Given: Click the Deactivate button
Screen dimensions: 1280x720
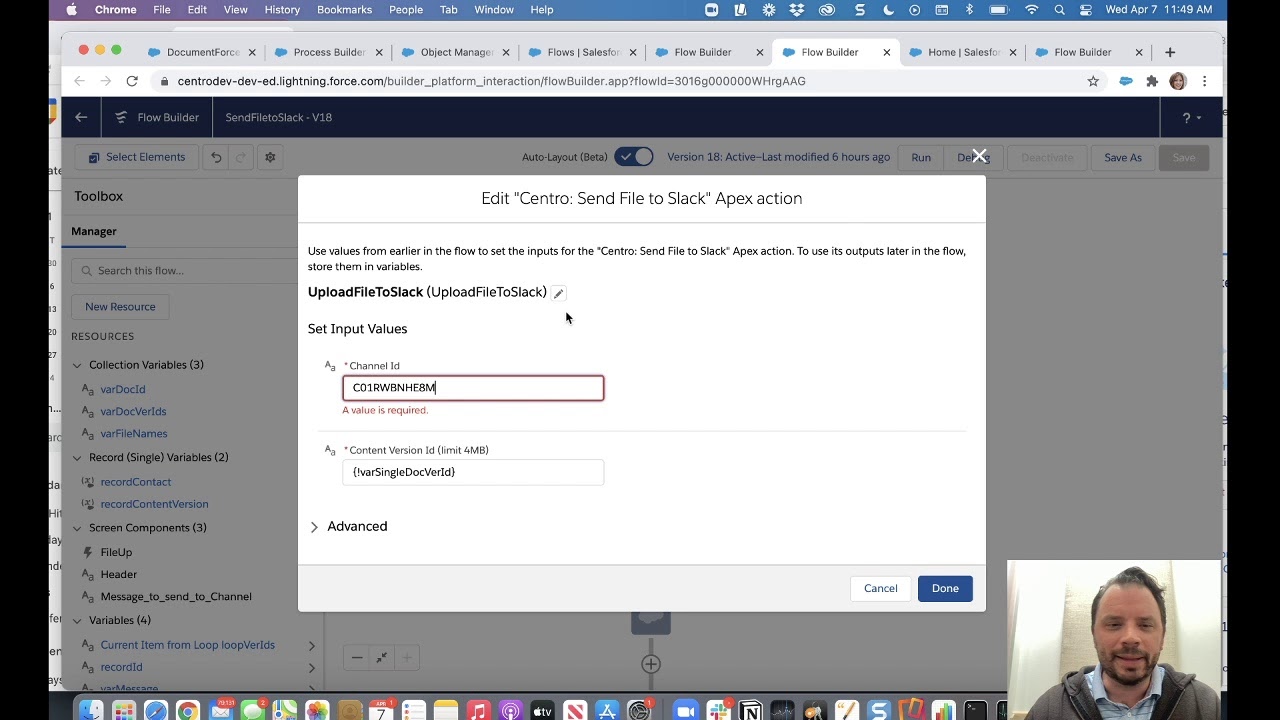Looking at the screenshot, I should [1047, 157].
